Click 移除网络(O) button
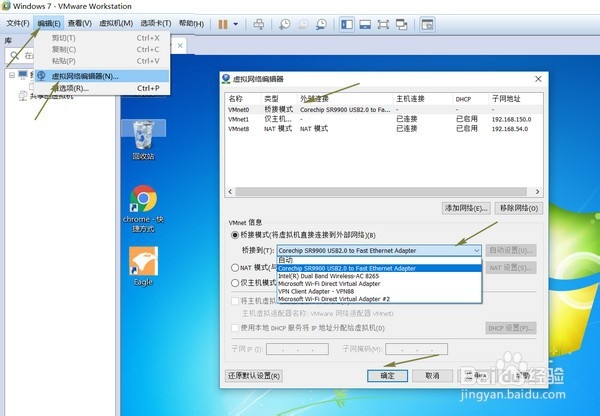The width and height of the screenshot is (600, 416). [x=519, y=208]
